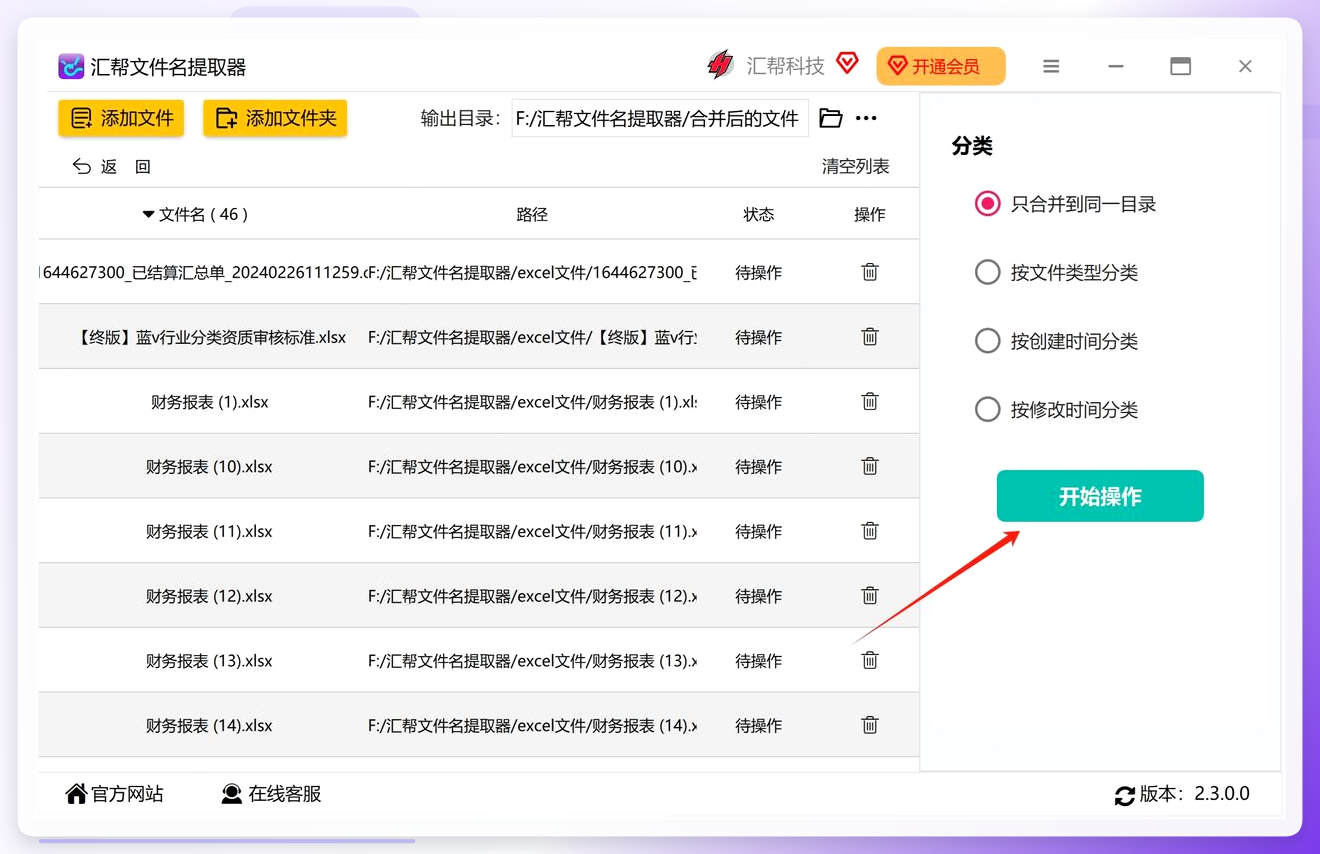Screen dimensions: 1320x854
Task: Click the three-dots more options icon
Action: coord(866,118)
